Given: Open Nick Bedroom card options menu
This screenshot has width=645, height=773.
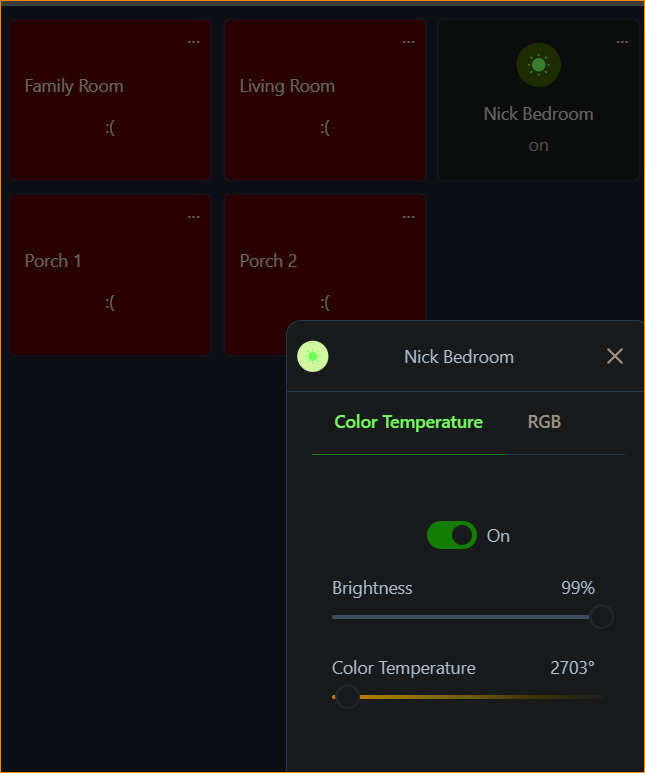Looking at the screenshot, I should tap(622, 42).
